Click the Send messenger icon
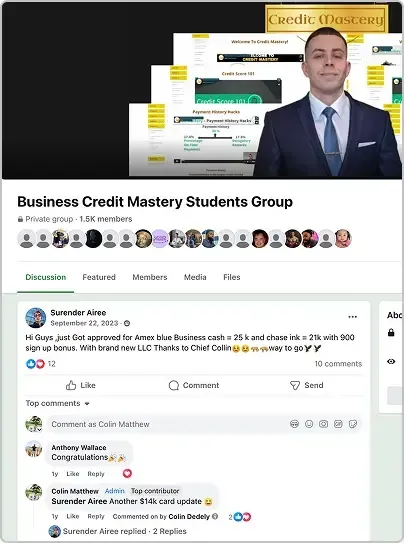 (295, 385)
